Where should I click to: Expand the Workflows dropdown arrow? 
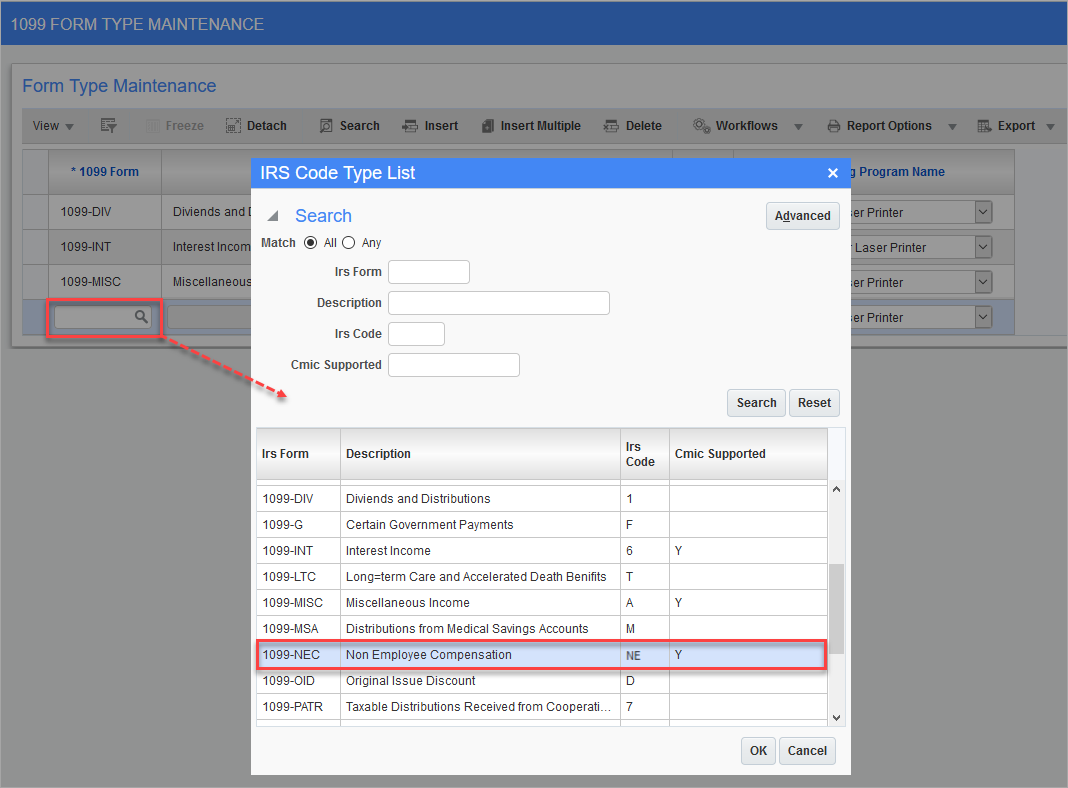click(798, 127)
